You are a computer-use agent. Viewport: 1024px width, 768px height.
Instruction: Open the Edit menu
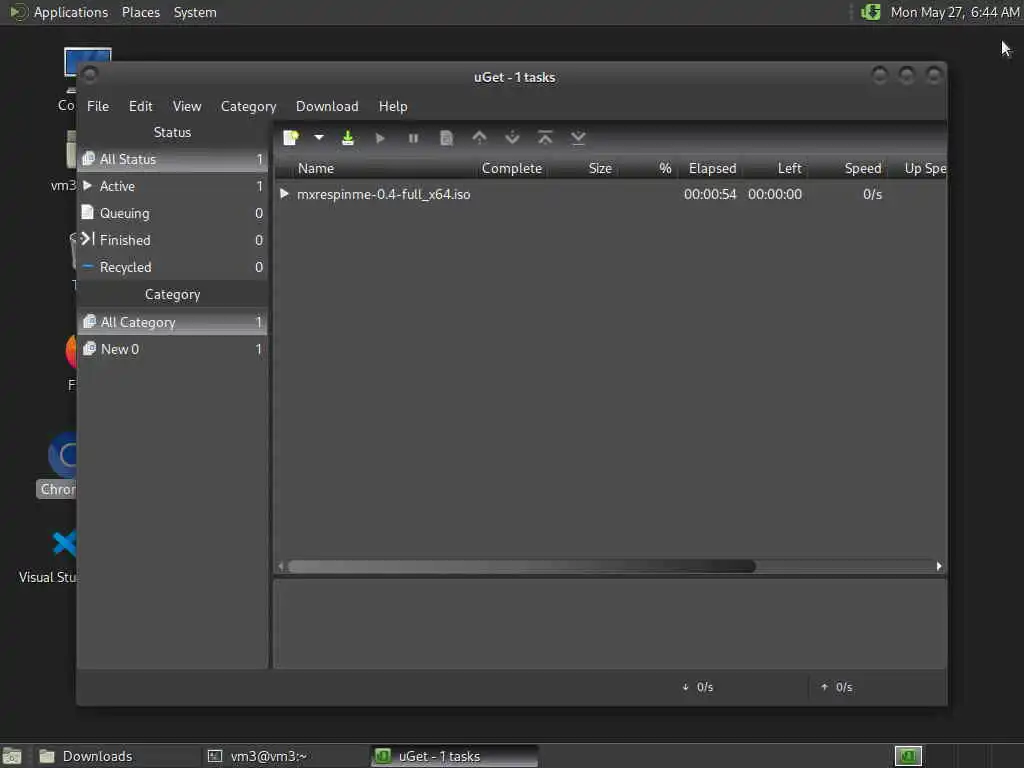[x=140, y=106]
